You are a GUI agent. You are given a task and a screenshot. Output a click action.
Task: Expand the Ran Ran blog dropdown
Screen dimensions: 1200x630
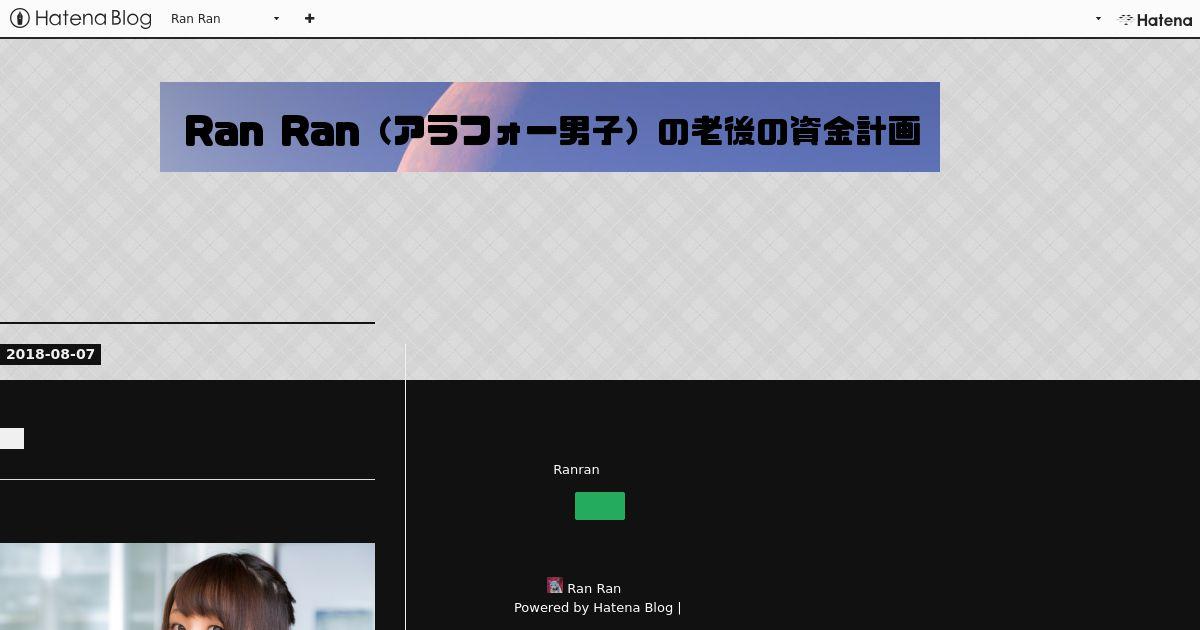(x=225, y=18)
